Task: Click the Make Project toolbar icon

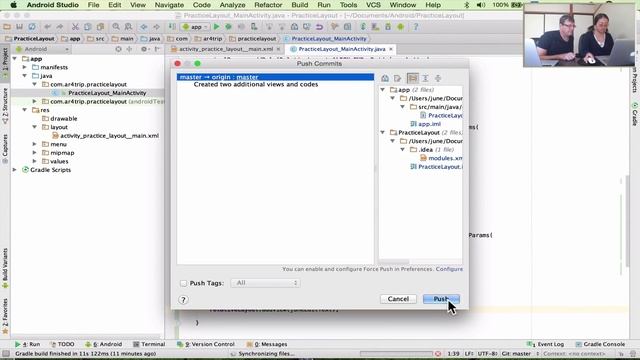Action: point(172,27)
